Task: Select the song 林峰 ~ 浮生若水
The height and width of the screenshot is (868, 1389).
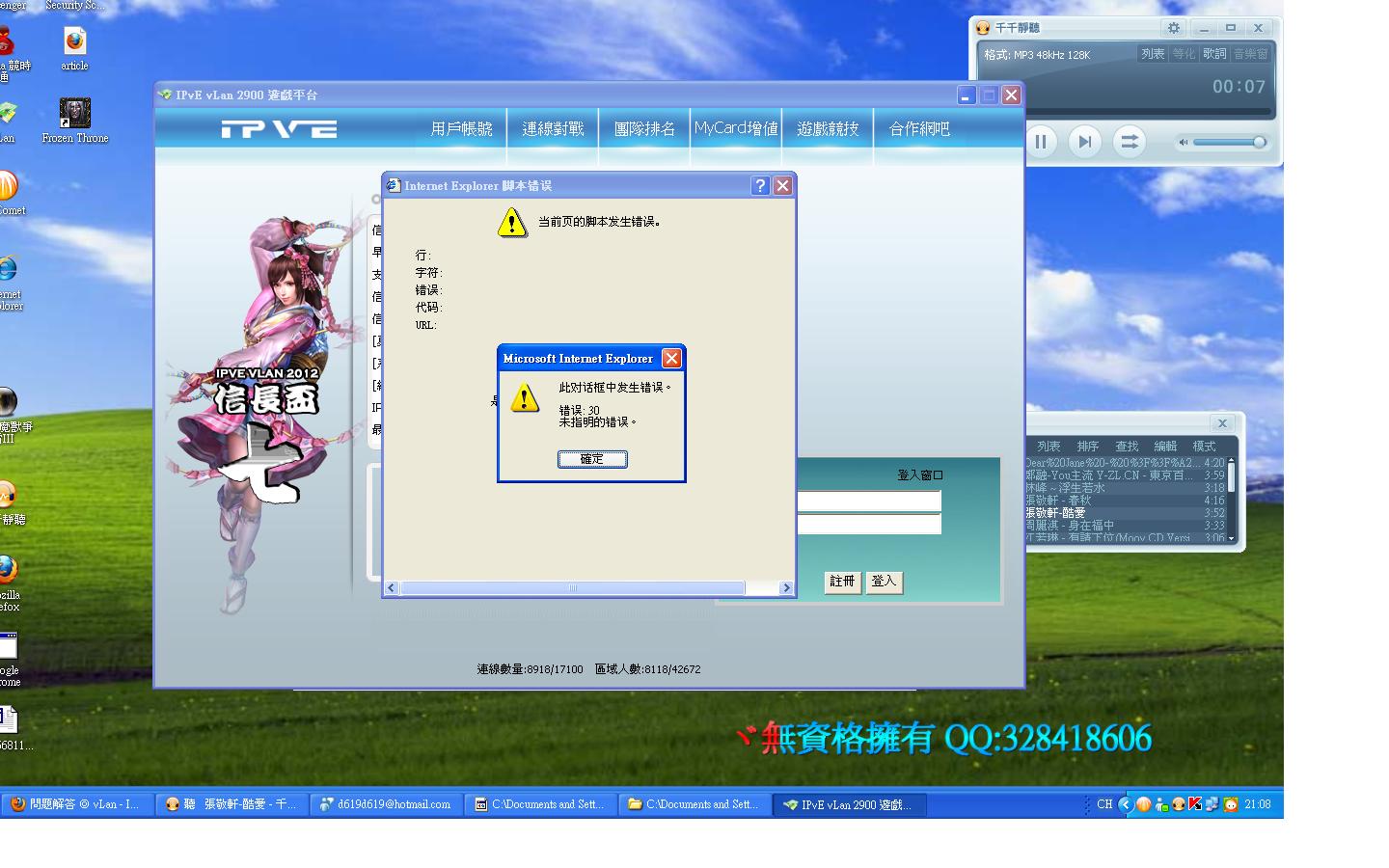Action: coord(1066,488)
